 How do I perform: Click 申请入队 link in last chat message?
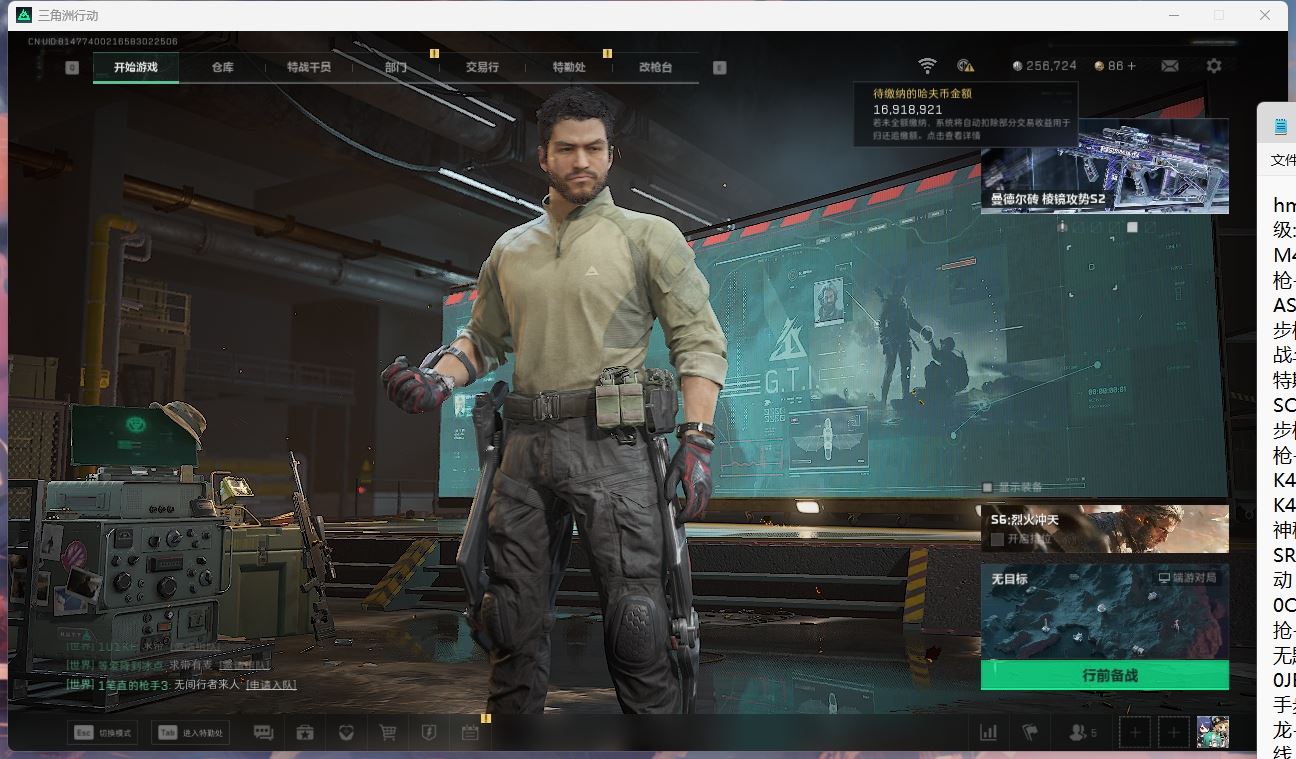pos(271,685)
